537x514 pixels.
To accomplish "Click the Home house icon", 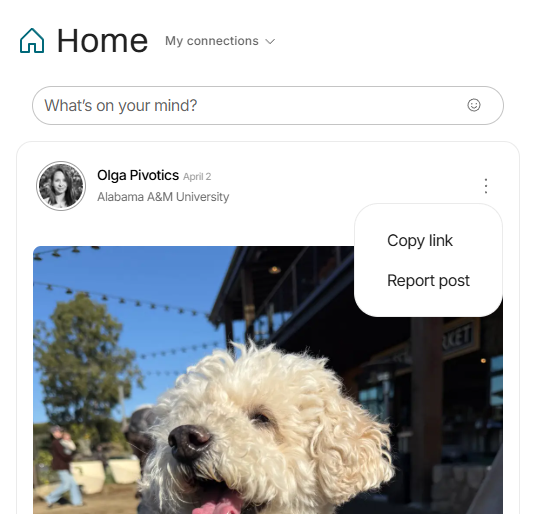I will (32, 41).
